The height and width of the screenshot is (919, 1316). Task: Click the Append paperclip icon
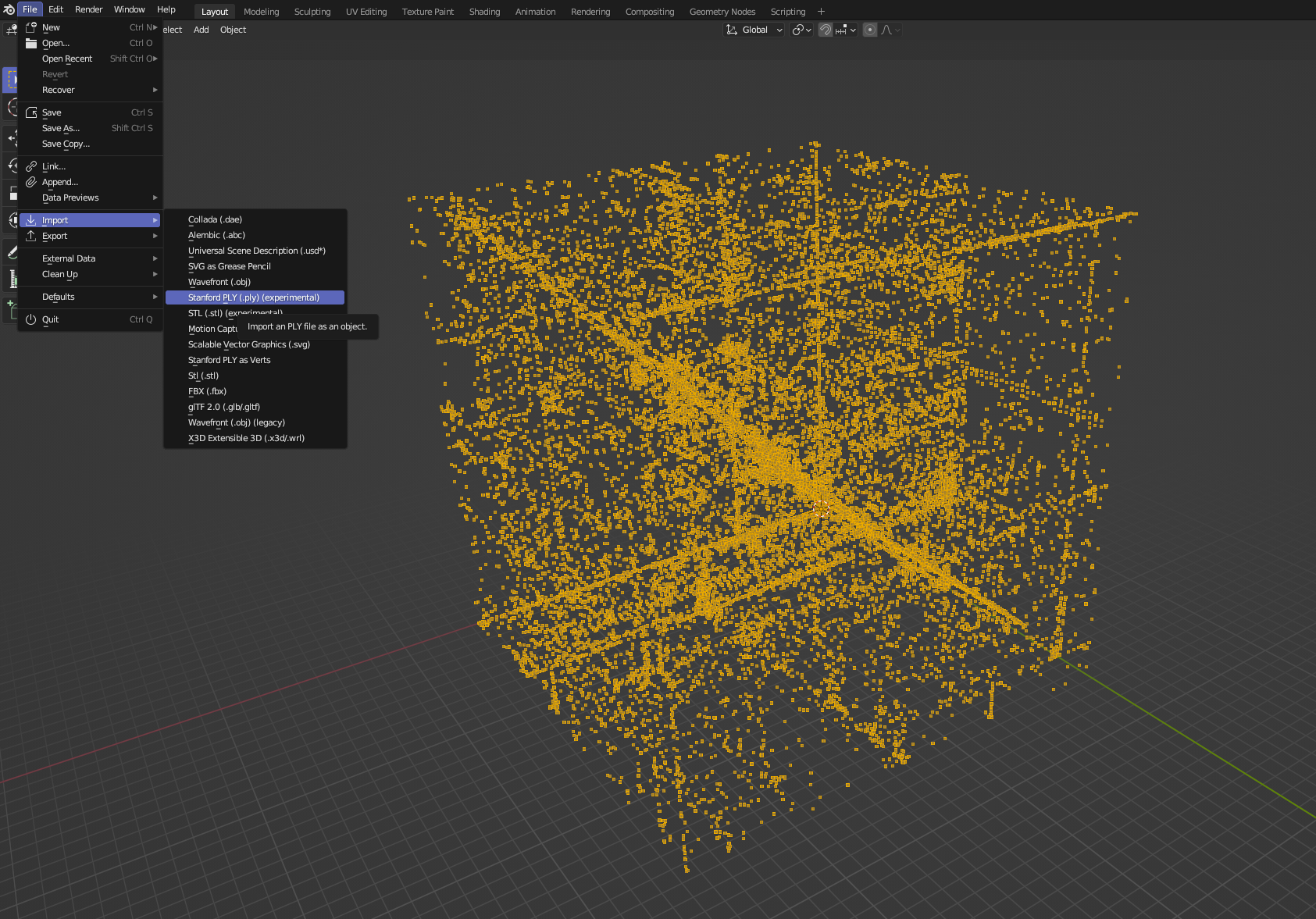[31, 182]
